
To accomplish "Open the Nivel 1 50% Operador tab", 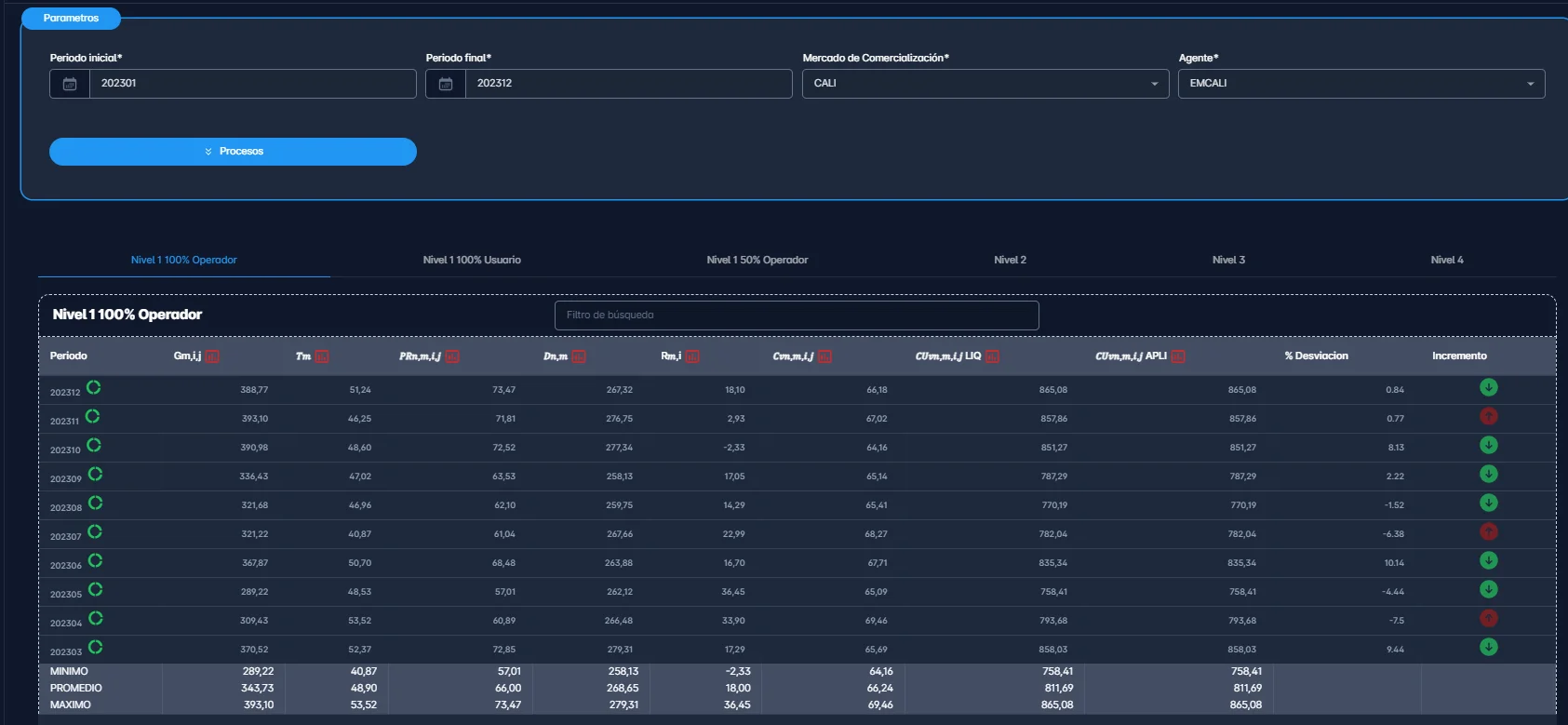I will [x=757, y=261].
